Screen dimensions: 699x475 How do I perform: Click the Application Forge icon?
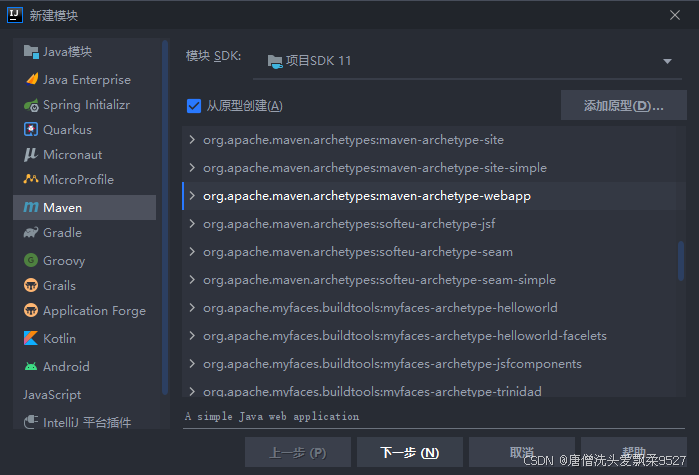[31, 310]
